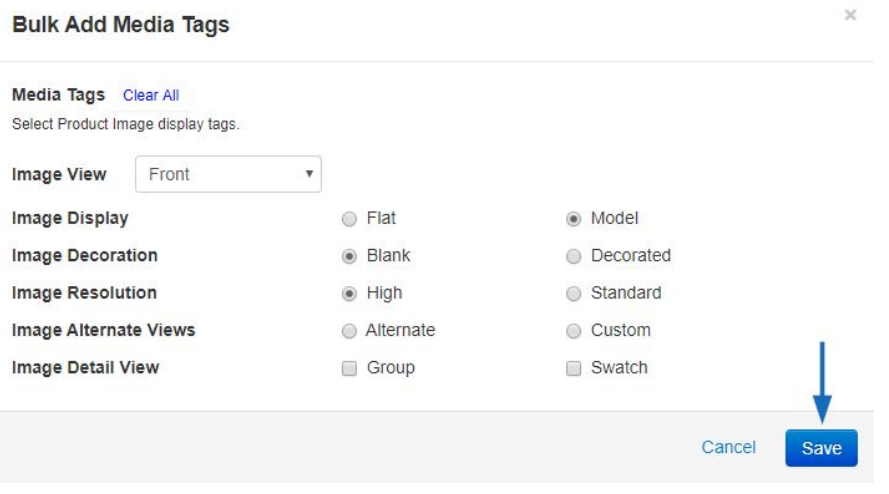The width and height of the screenshot is (889, 494).
Task: Choose Decorated for Image Decoration
Action: pyautogui.click(x=573, y=256)
